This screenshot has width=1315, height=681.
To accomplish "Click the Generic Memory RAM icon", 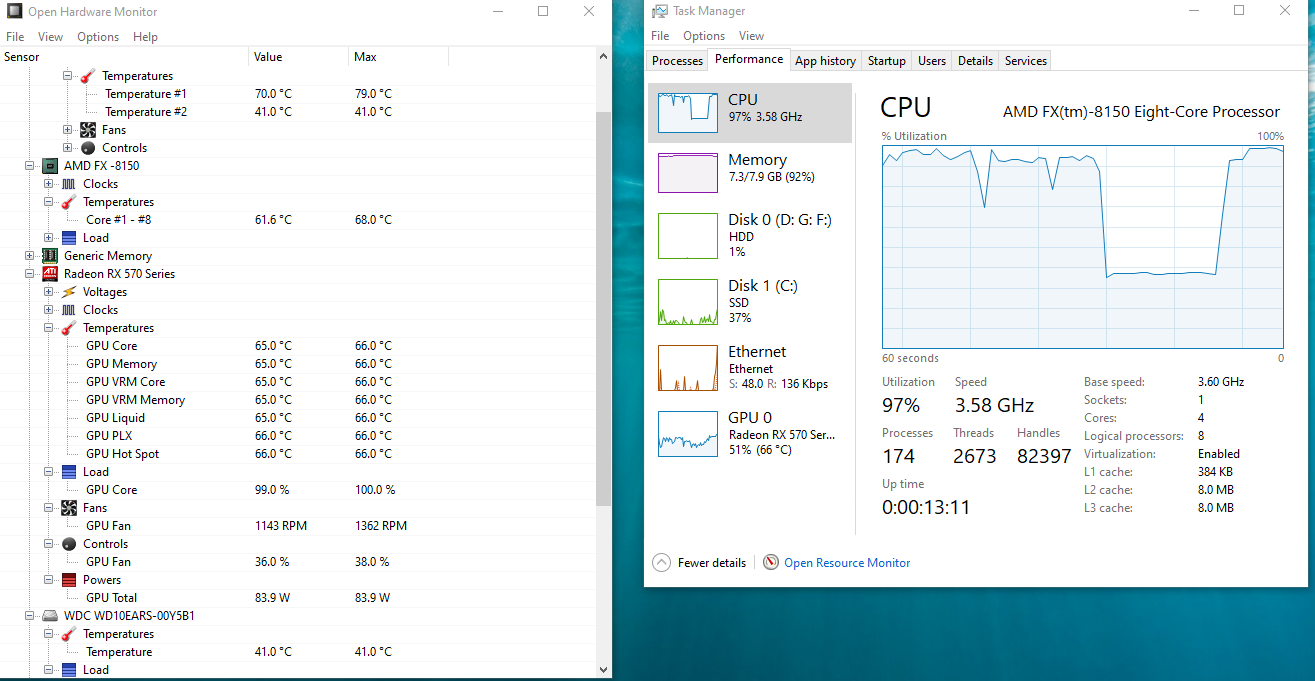I will 49,256.
